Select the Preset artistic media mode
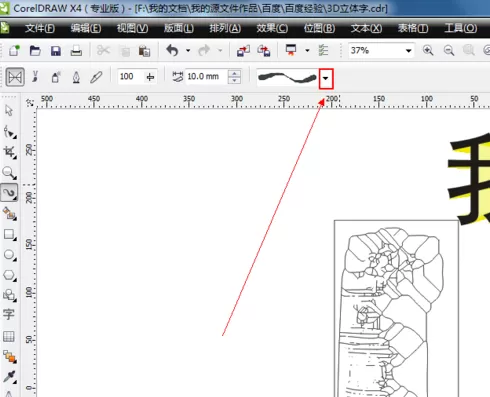 click(15, 77)
